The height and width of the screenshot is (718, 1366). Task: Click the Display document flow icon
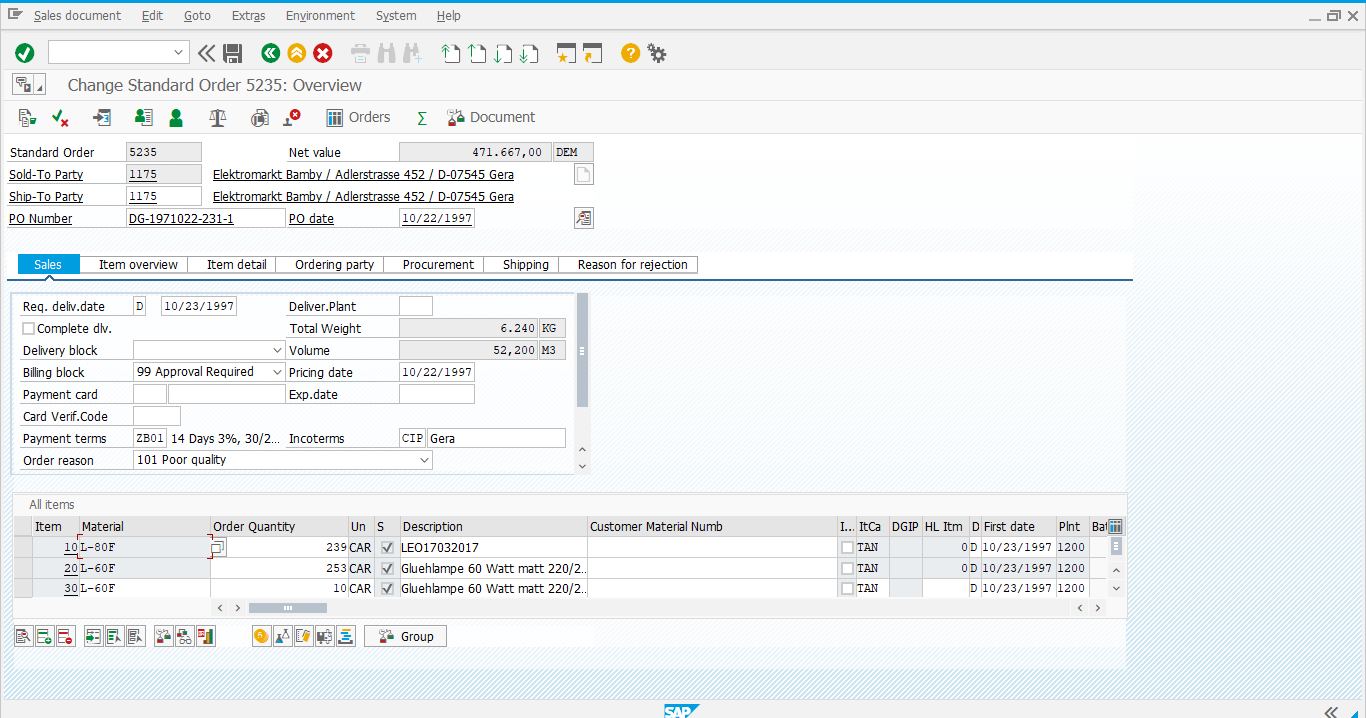pos(27,117)
